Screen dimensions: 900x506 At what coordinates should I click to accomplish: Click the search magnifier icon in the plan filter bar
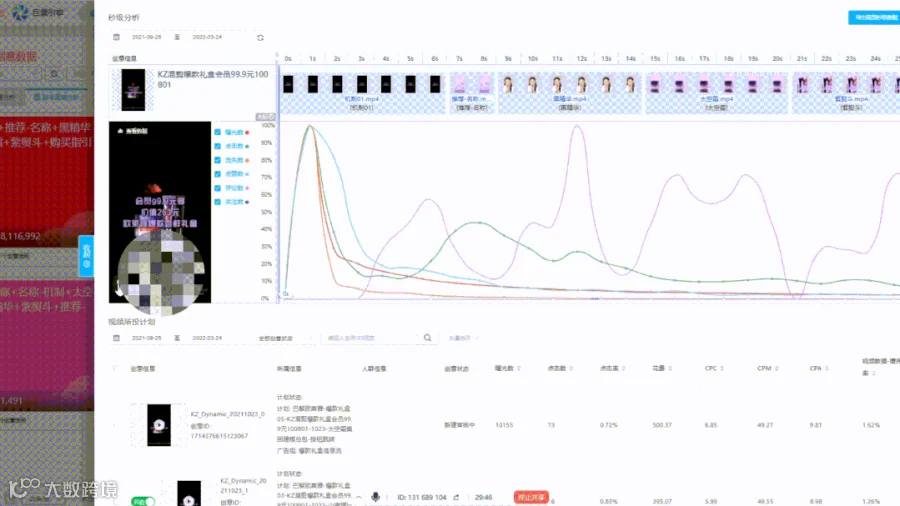click(x=428, y=338)
